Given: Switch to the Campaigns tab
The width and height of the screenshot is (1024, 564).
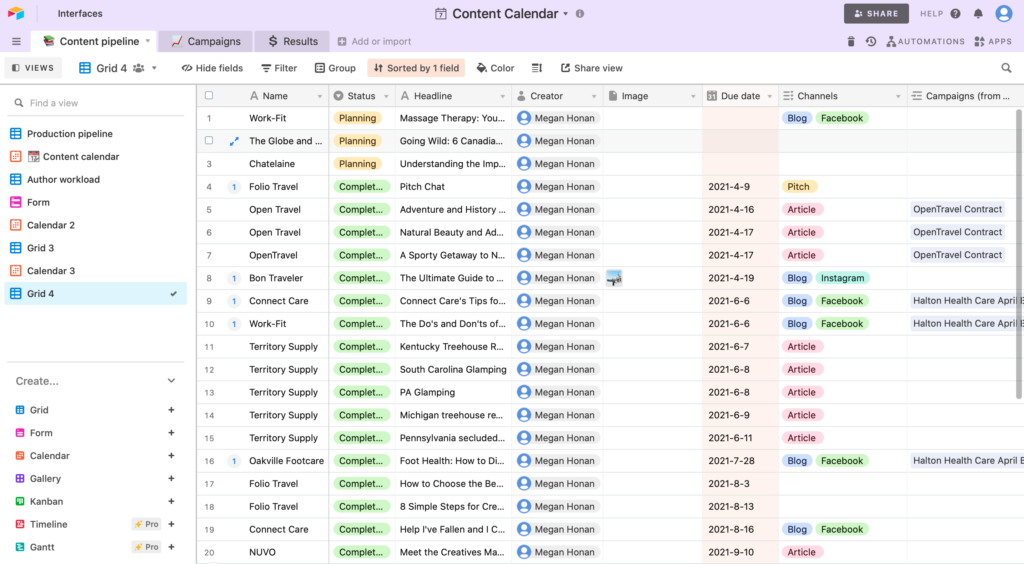Looking at the screenshot, I should 206,41.
